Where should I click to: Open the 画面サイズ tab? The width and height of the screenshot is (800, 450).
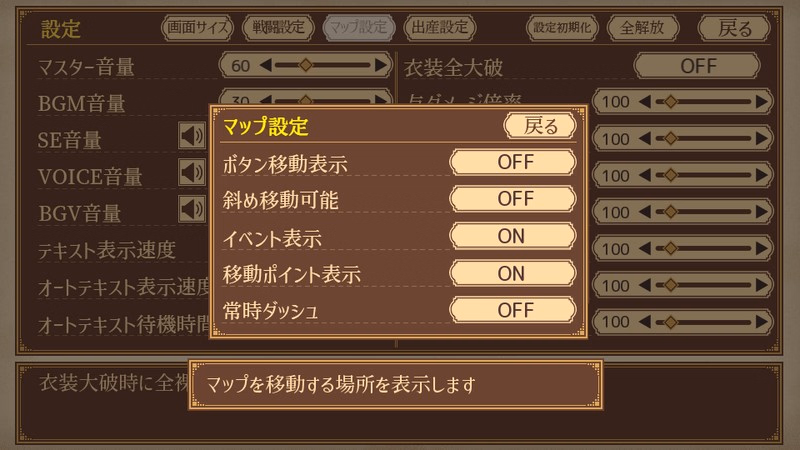[197, 28]
